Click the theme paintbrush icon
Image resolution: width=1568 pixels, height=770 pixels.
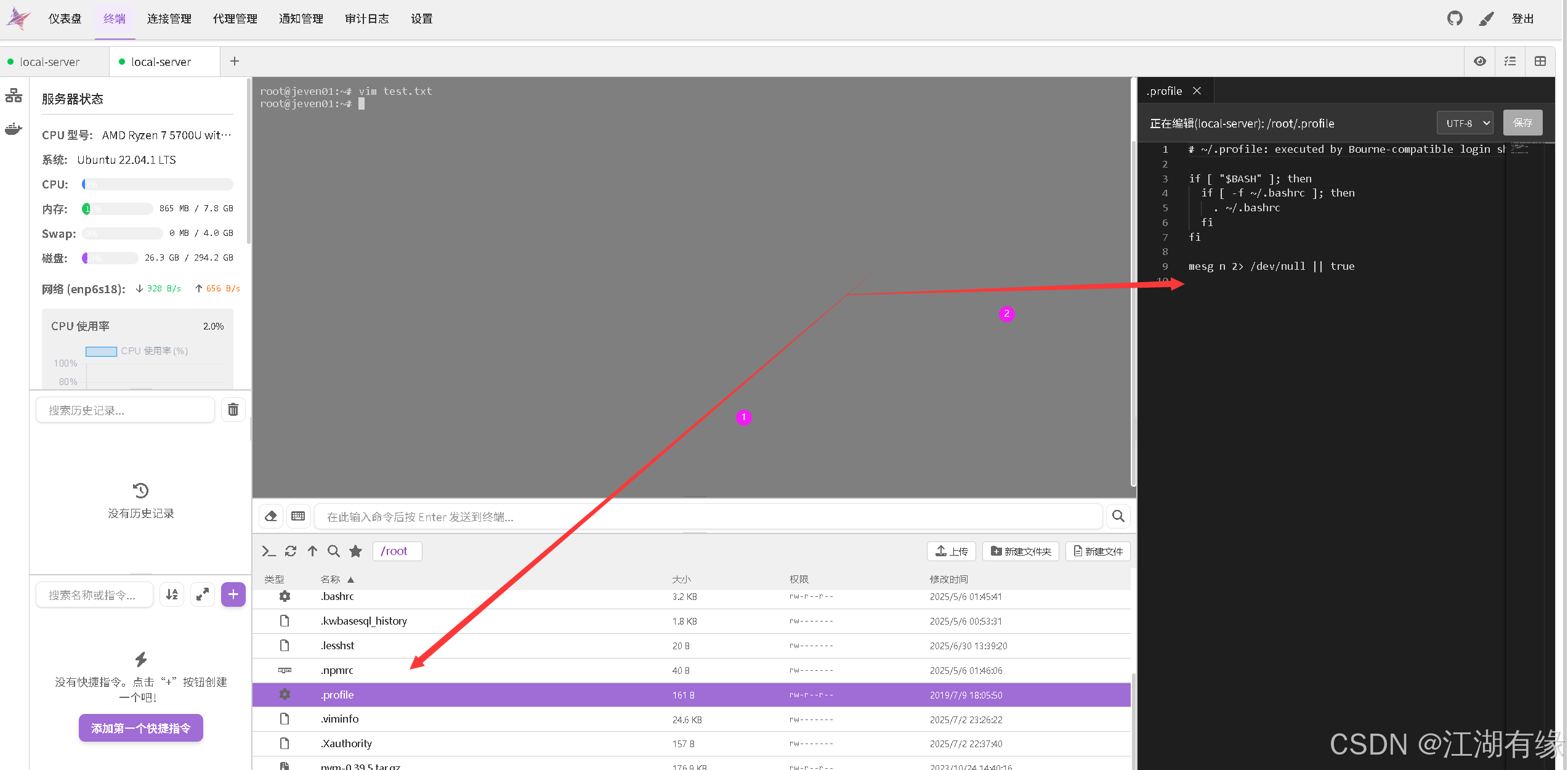1486,19
